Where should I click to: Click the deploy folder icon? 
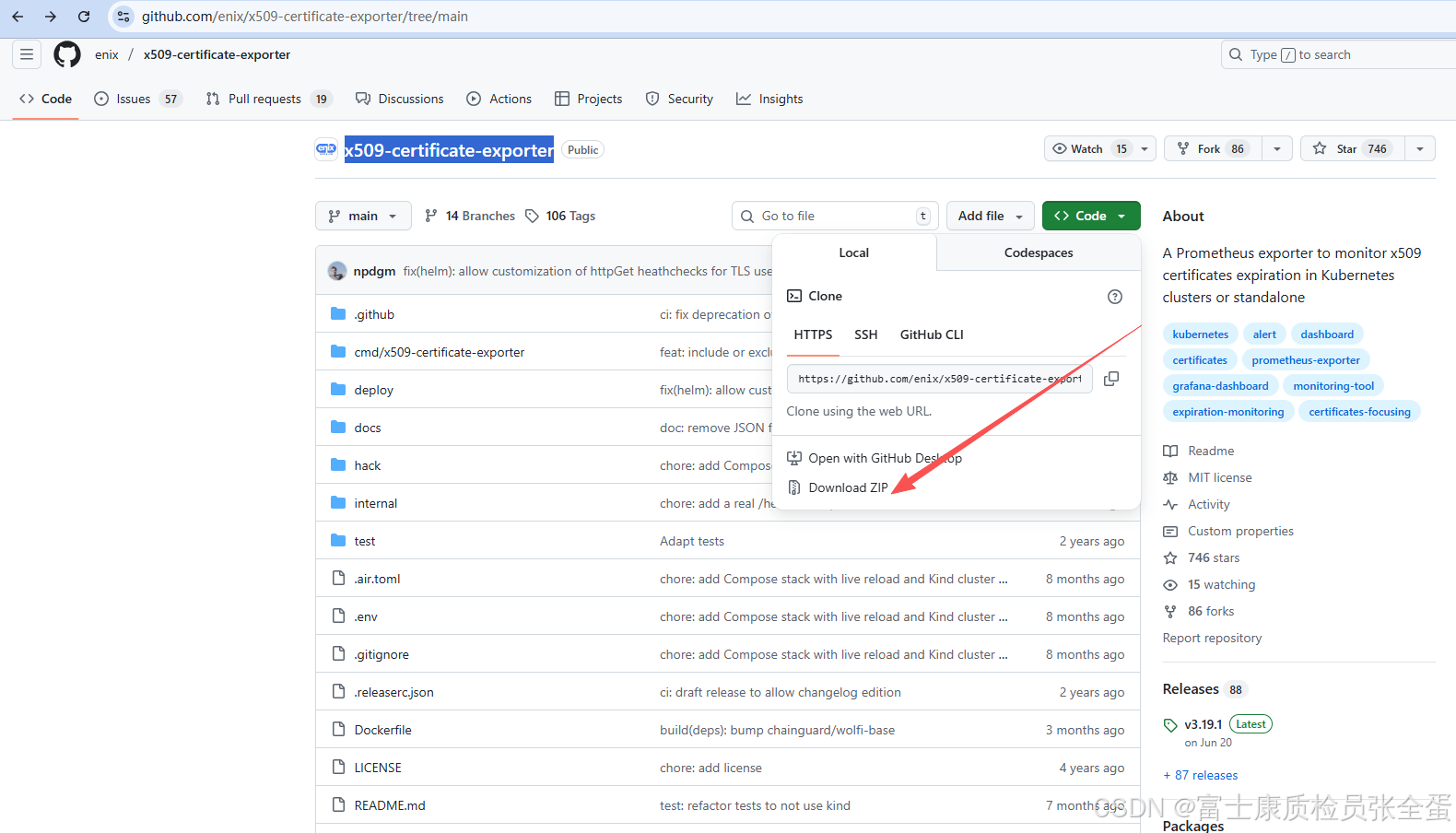[338, 390]
